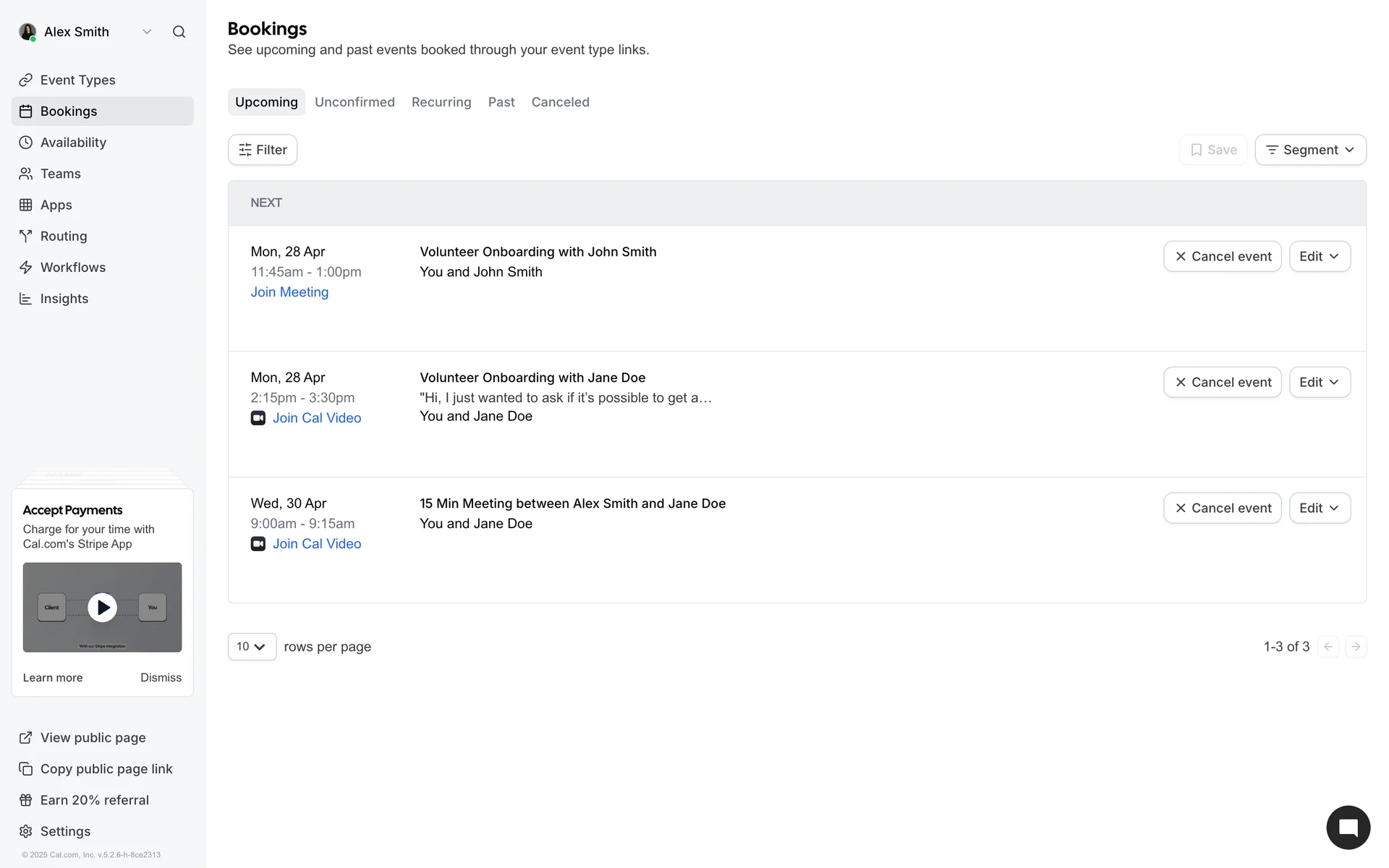Click the Join Meeting link
Screen dimensions: 1389x868
point(289,292)
